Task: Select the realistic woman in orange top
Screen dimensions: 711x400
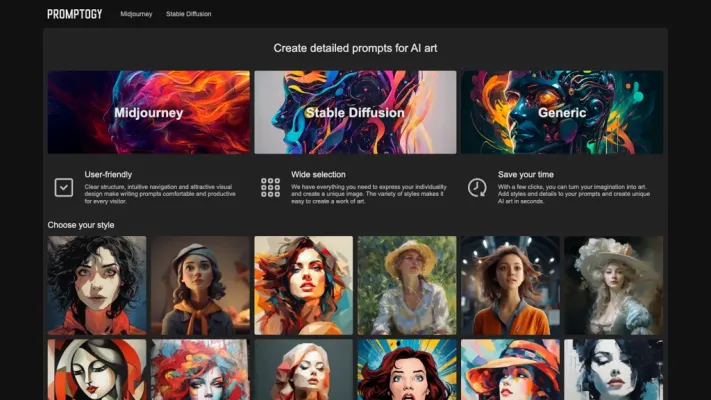Action: pos(510,285)
